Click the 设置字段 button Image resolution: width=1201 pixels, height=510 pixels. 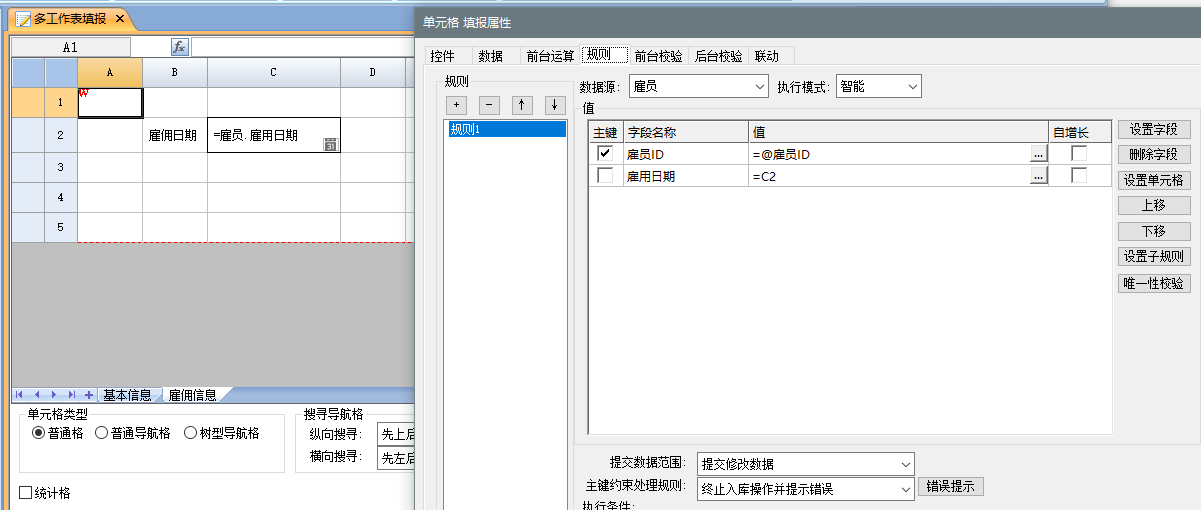(1153, 129)
